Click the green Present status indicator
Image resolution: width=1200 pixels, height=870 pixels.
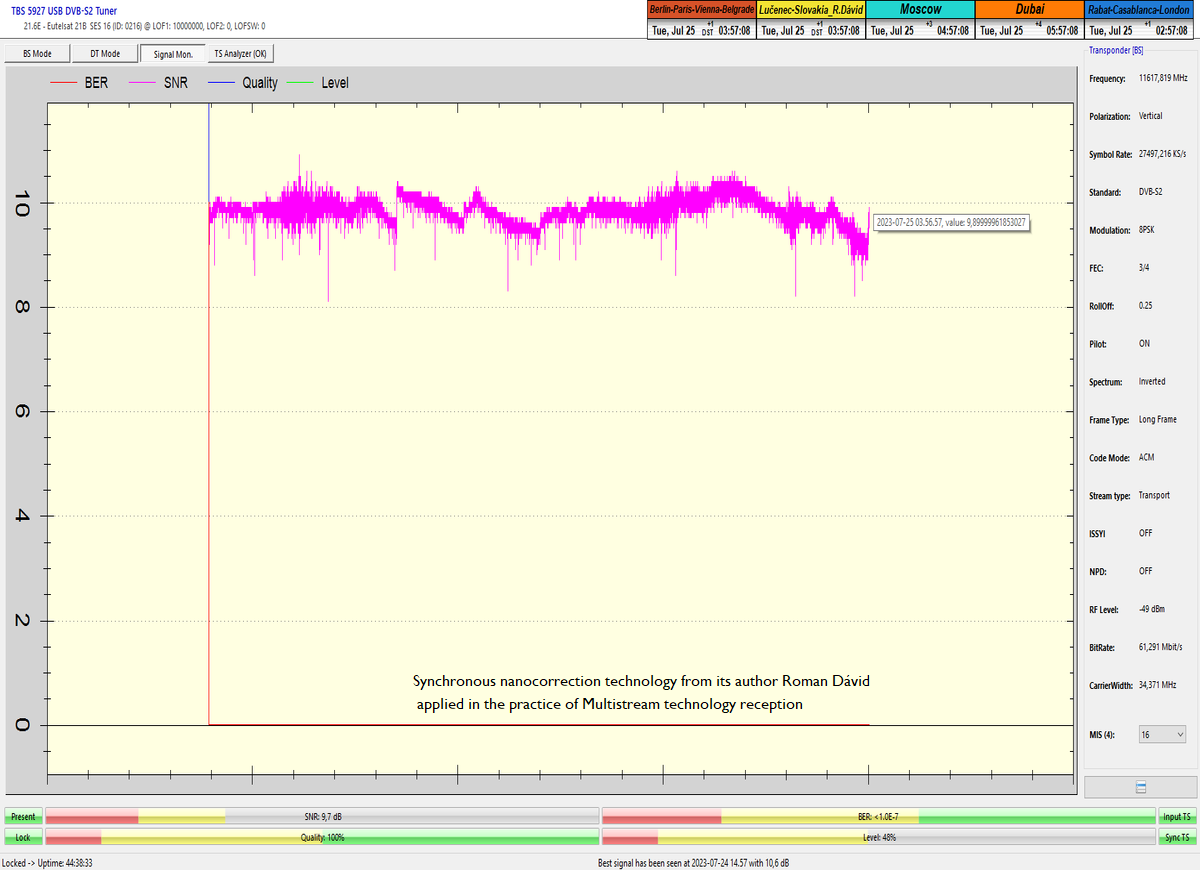[x=23, y=817]
